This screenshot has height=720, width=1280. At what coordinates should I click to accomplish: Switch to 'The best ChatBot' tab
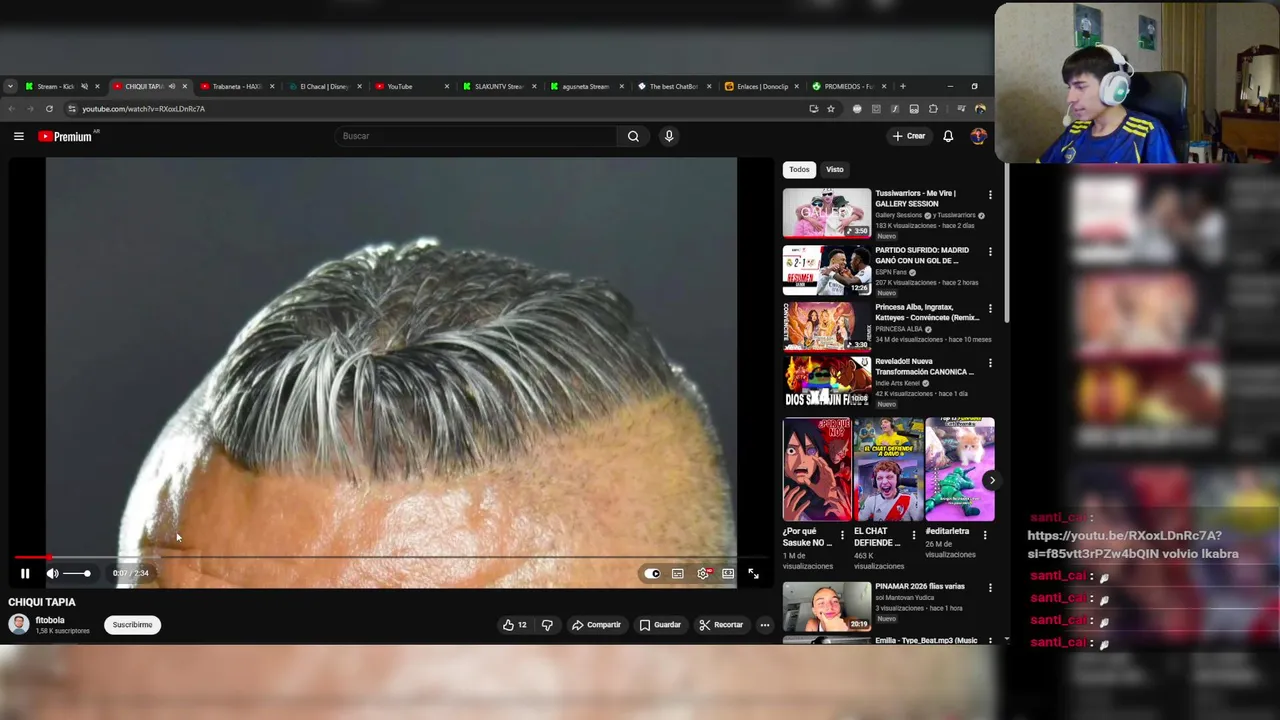pos(672,86)
